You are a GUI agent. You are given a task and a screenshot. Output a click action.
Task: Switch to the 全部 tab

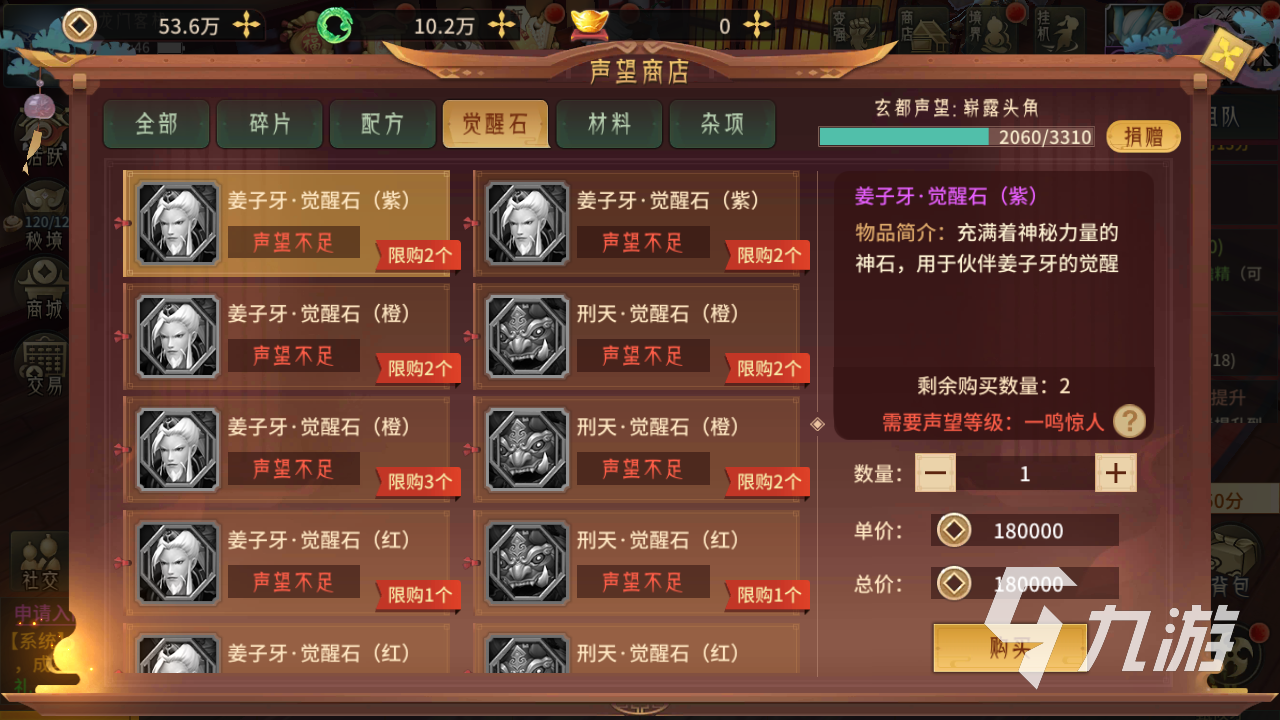(x=157, y=124)
